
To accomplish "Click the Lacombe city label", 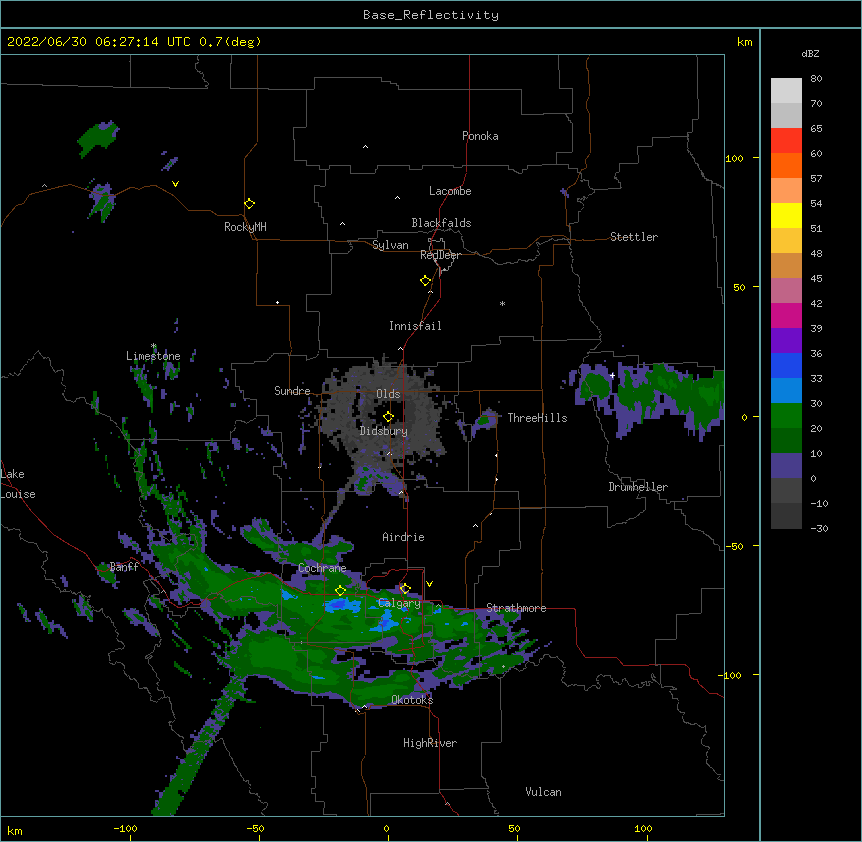I will coord(450,191).
